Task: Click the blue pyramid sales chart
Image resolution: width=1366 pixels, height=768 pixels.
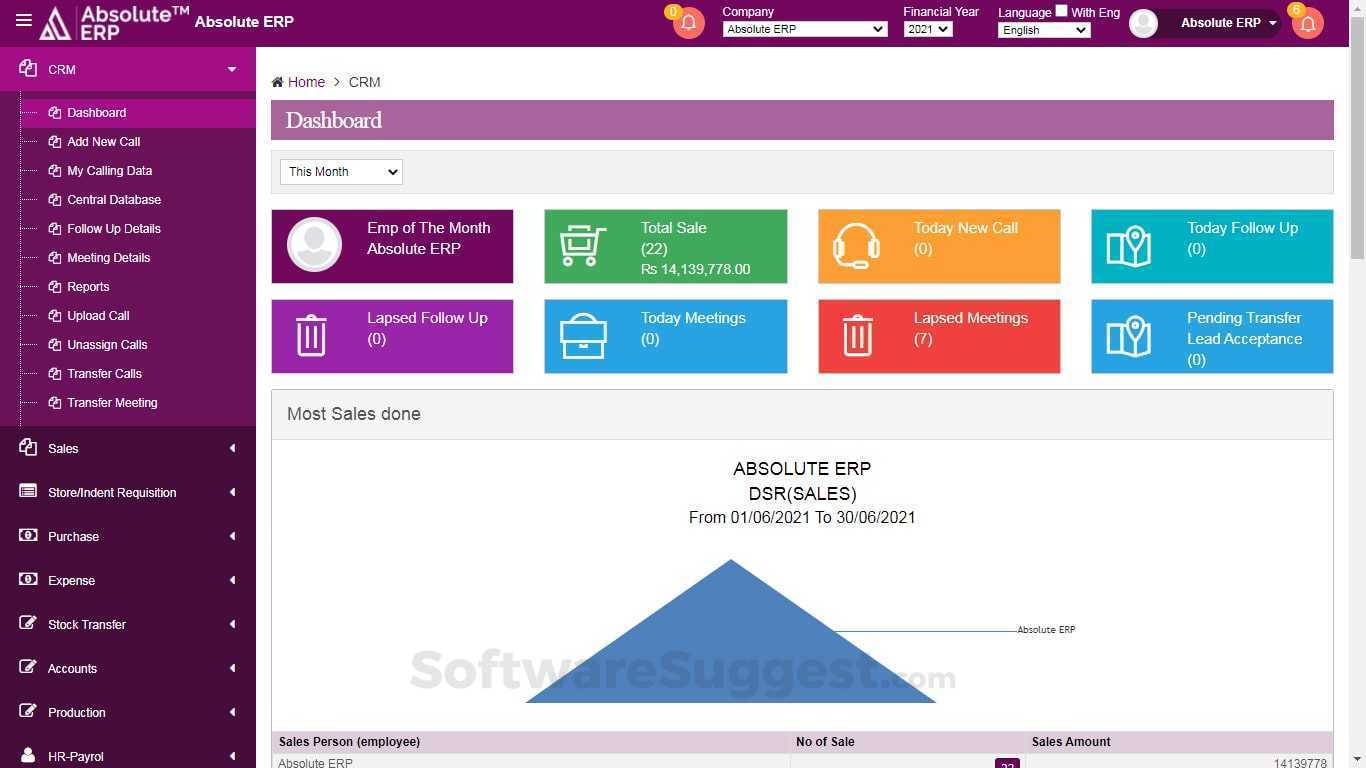Action: [731, 631]
